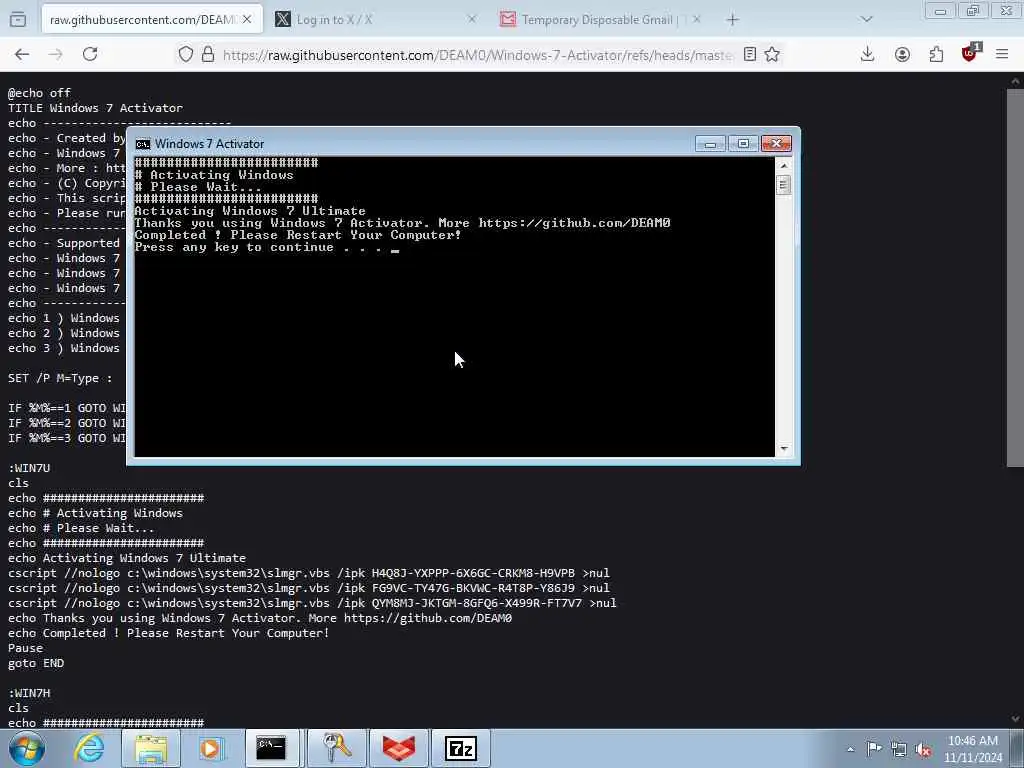Open the Windows Start orb
The image size is (1024, 768).
27,748
